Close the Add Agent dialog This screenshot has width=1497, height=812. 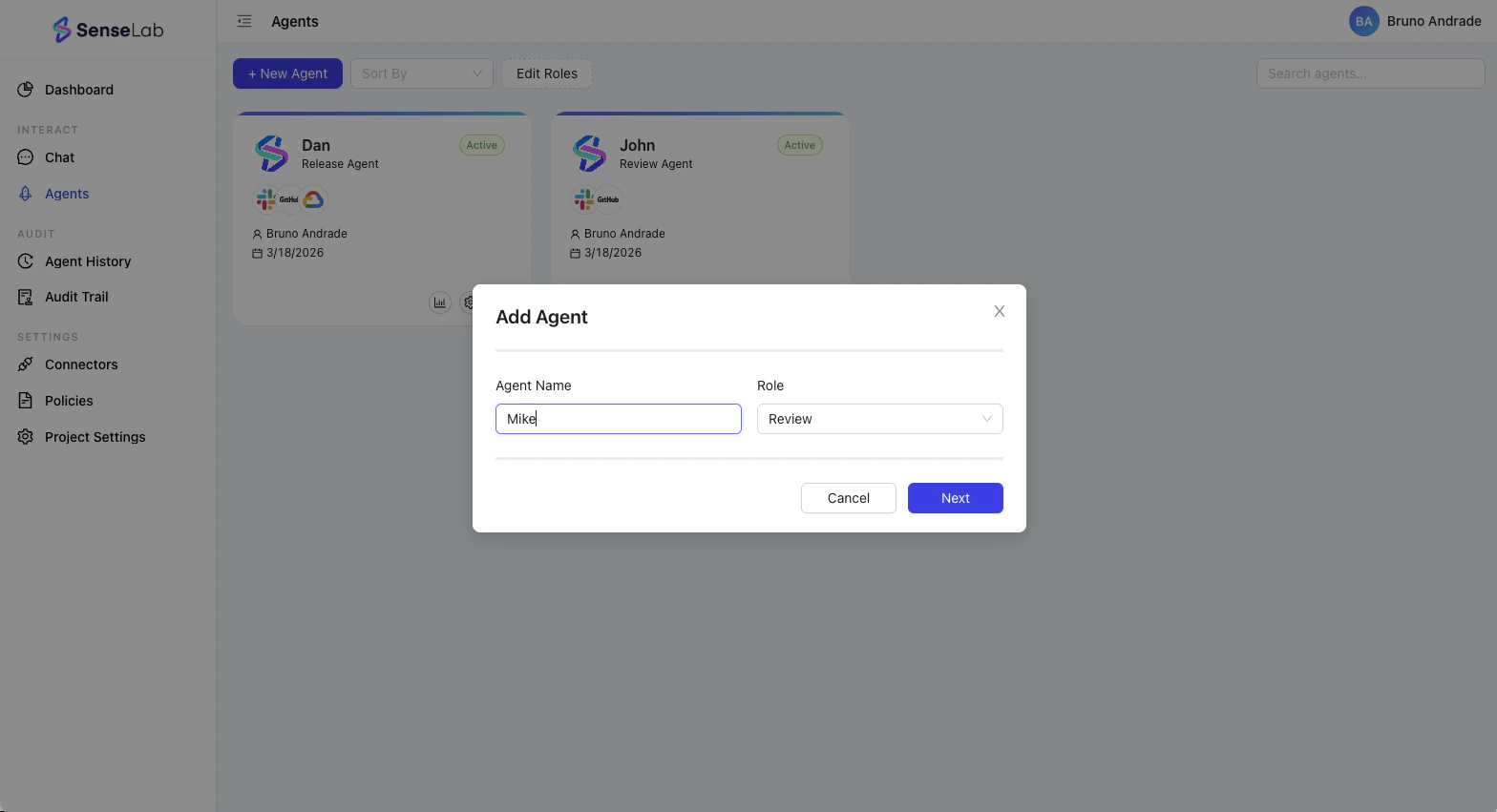point(1000,311)
